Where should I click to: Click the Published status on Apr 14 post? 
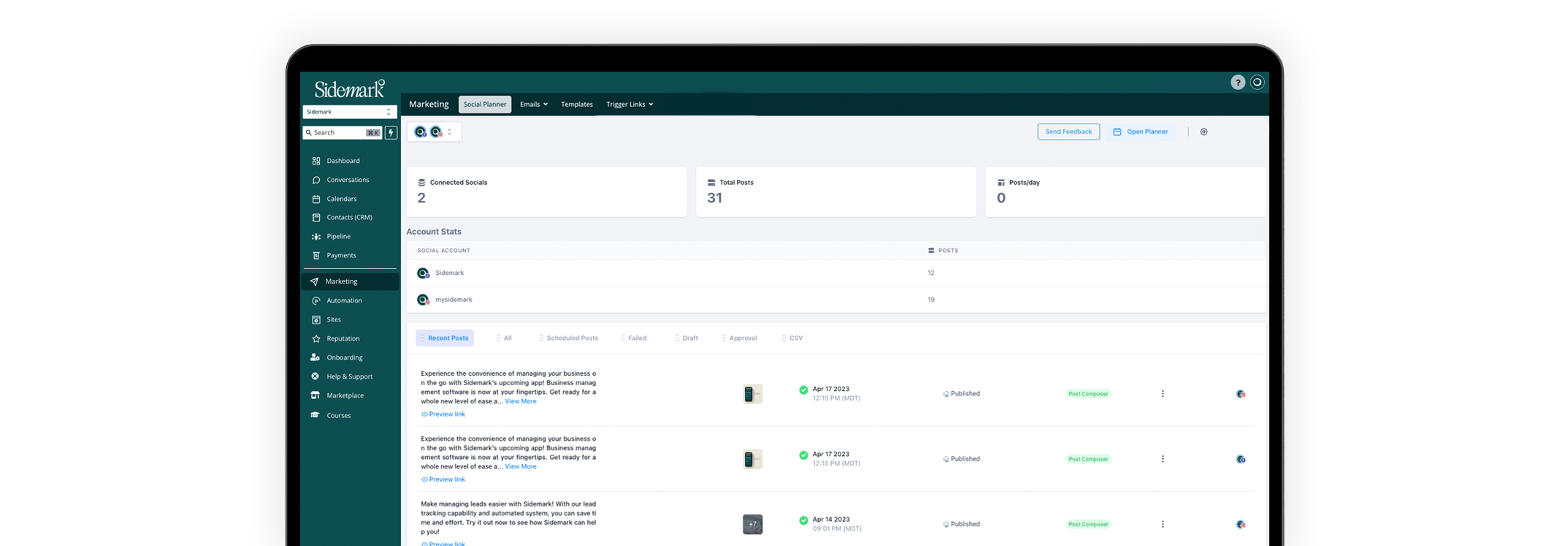pyautogui.click(x=961, y=524)
